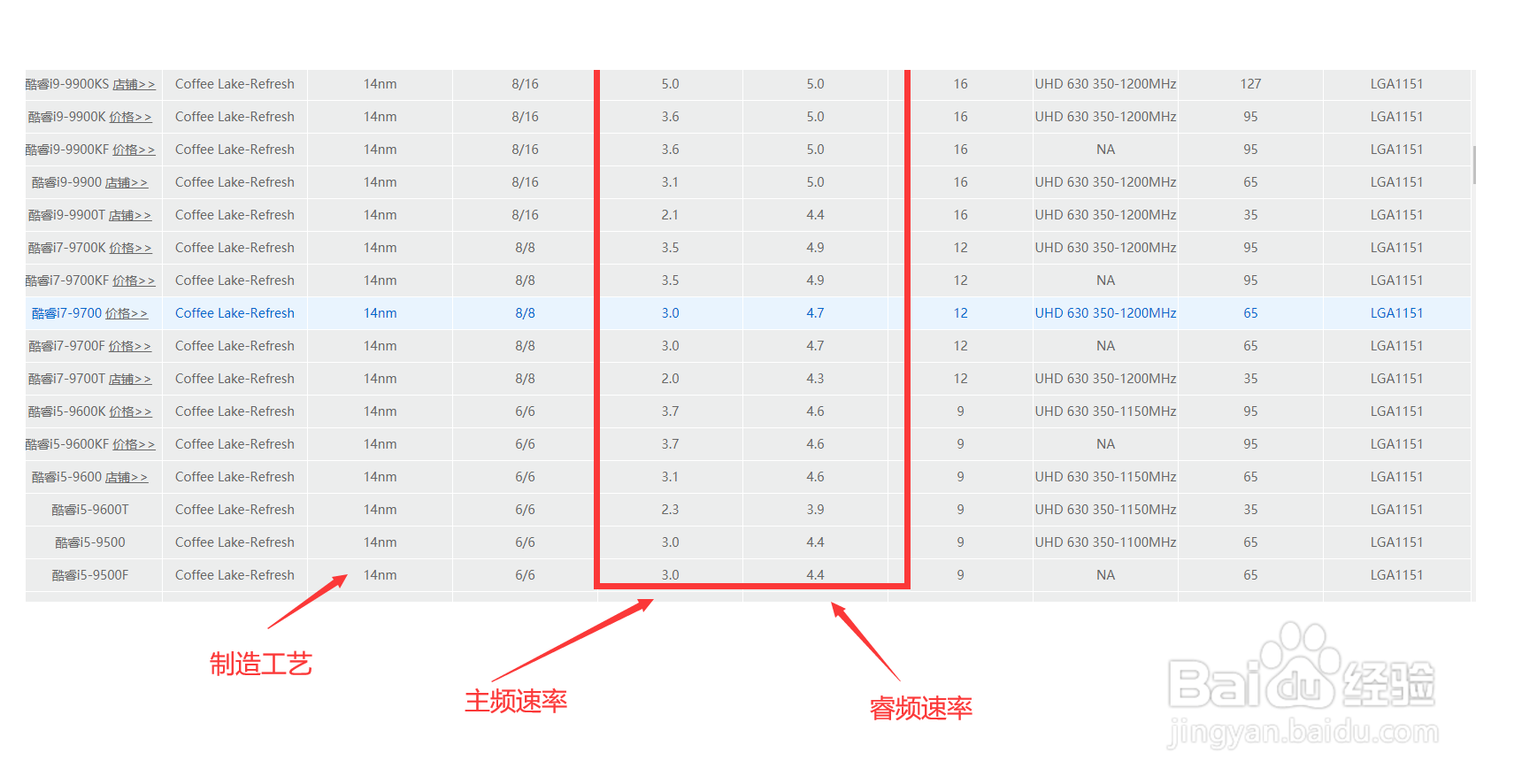
Task: Click the page scrollbar thumb on the right
Action: 1474,165
